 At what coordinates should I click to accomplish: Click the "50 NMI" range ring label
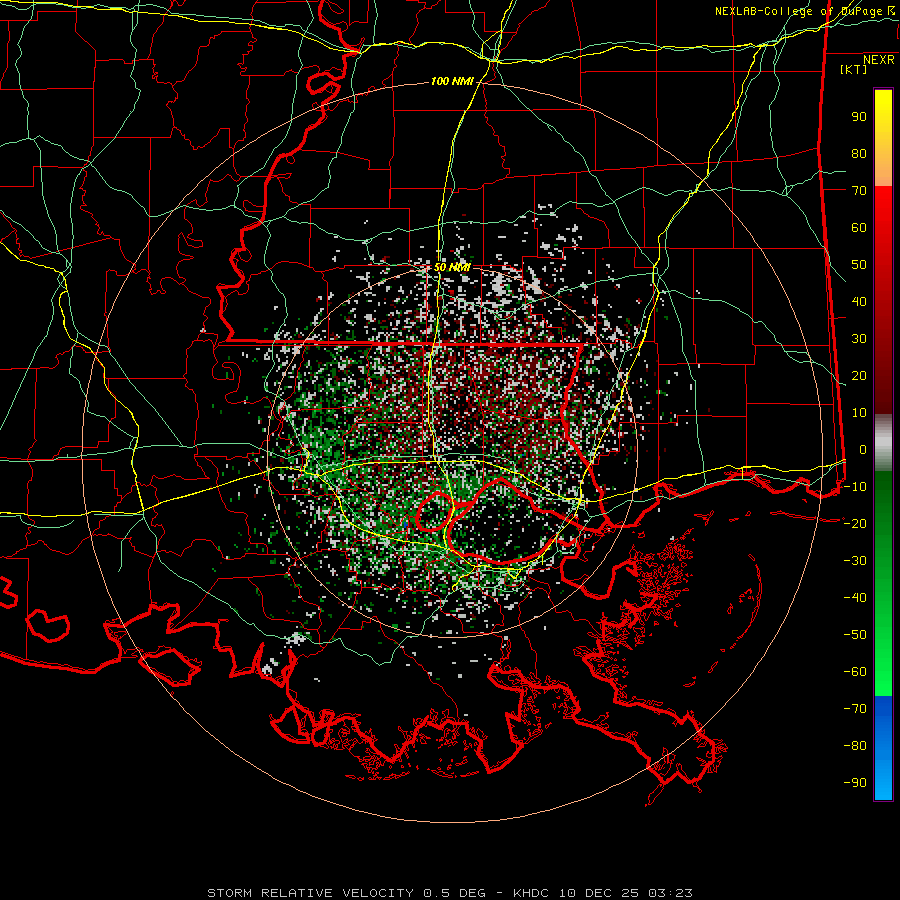(x=452, y=267)
